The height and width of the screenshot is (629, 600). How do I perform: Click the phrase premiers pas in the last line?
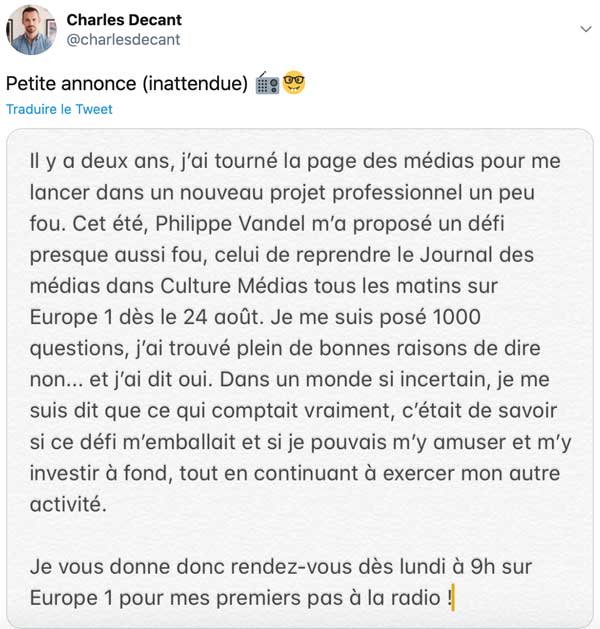[x=279, y=598]
